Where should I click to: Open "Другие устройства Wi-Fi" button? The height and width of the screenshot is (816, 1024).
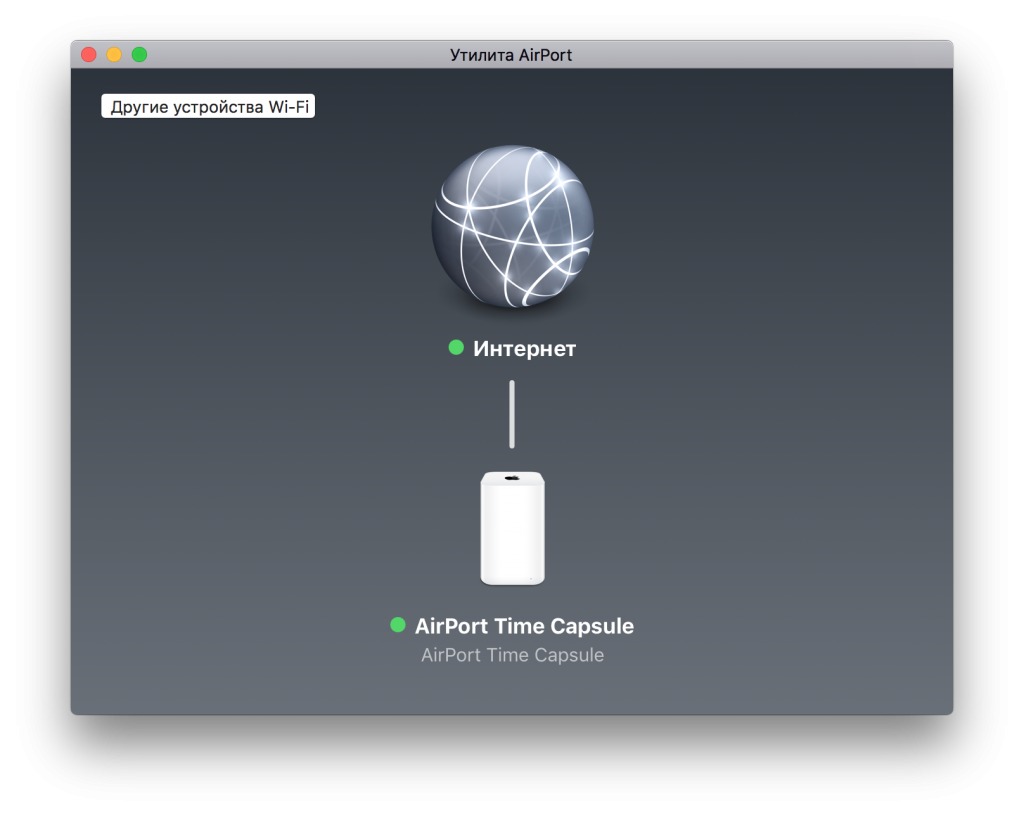point(208,106)
